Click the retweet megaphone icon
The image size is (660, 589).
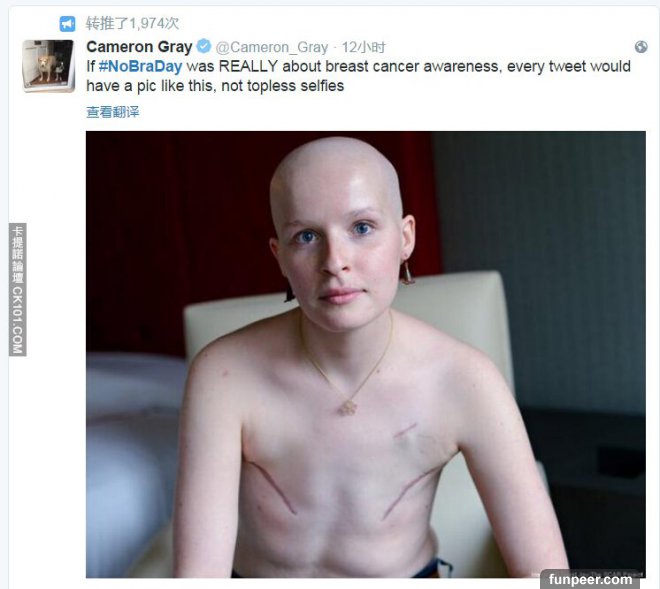[x=67, y=24]
